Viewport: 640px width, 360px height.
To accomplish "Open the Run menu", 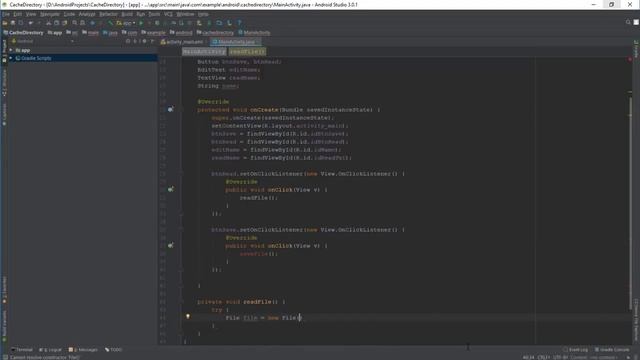I will click(x=141, y=14).
